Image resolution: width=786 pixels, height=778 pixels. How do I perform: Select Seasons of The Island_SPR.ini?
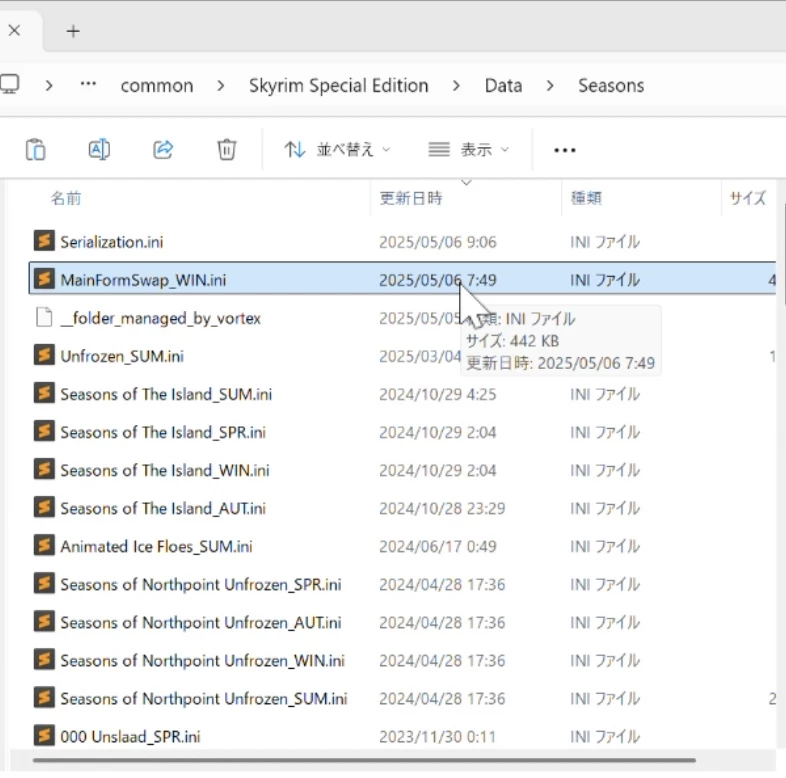click(403, 432)
